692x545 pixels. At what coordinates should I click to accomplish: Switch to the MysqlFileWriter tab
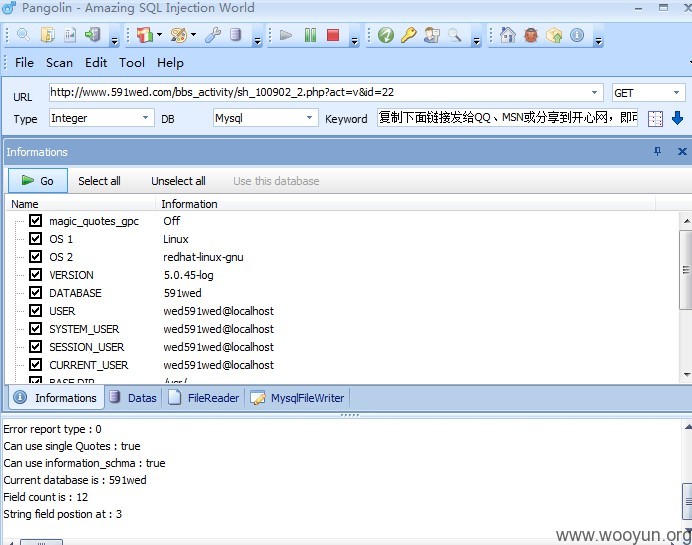[297, 398]
